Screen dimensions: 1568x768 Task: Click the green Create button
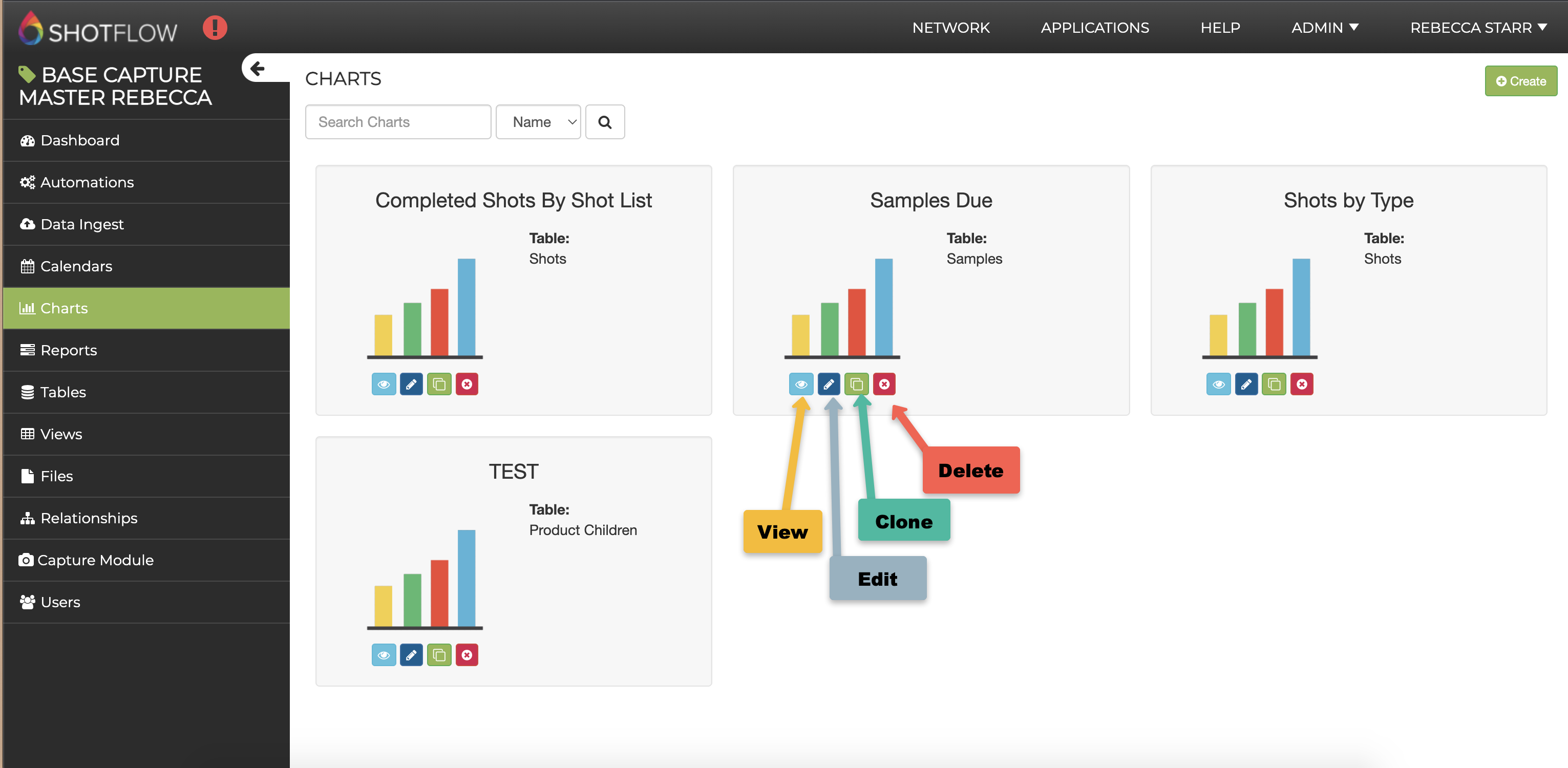tap(1520, 81)
